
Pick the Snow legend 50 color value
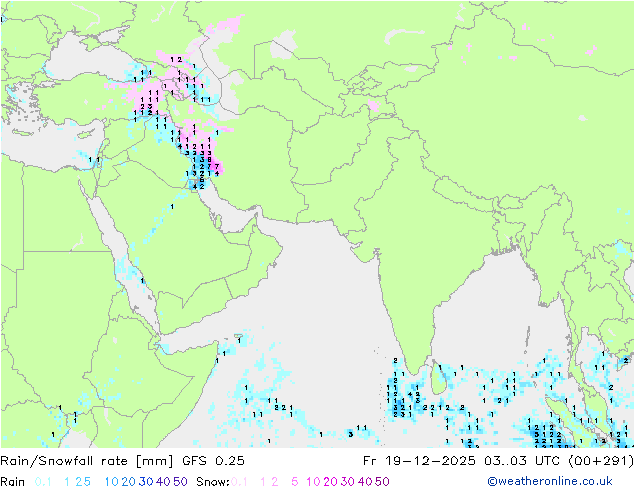pos(382,482)
